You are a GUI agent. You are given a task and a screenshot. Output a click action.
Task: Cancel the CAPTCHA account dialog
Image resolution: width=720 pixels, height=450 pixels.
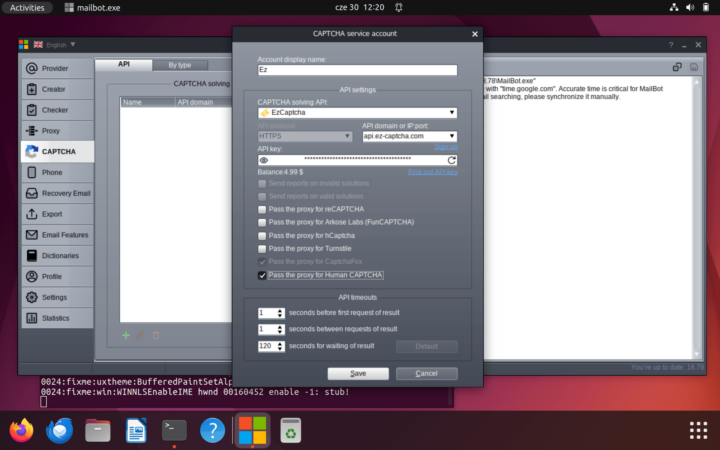point(427,374)
